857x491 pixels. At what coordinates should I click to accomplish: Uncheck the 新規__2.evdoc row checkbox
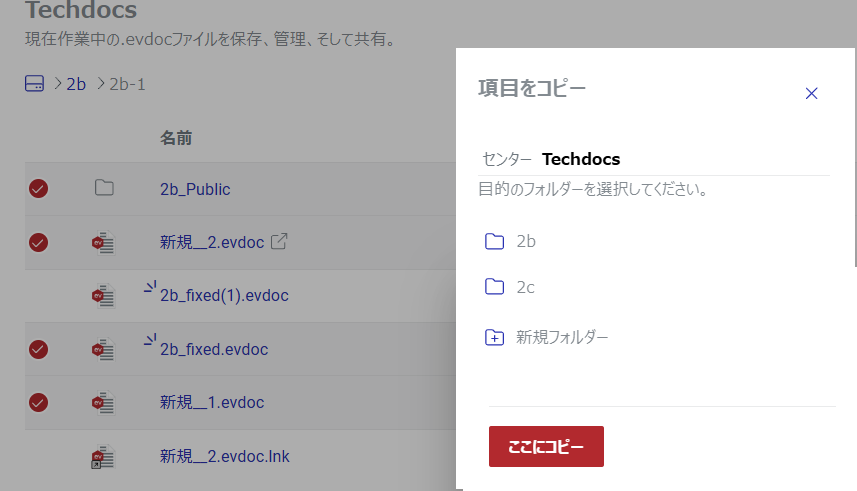click(x=38, y=242)
